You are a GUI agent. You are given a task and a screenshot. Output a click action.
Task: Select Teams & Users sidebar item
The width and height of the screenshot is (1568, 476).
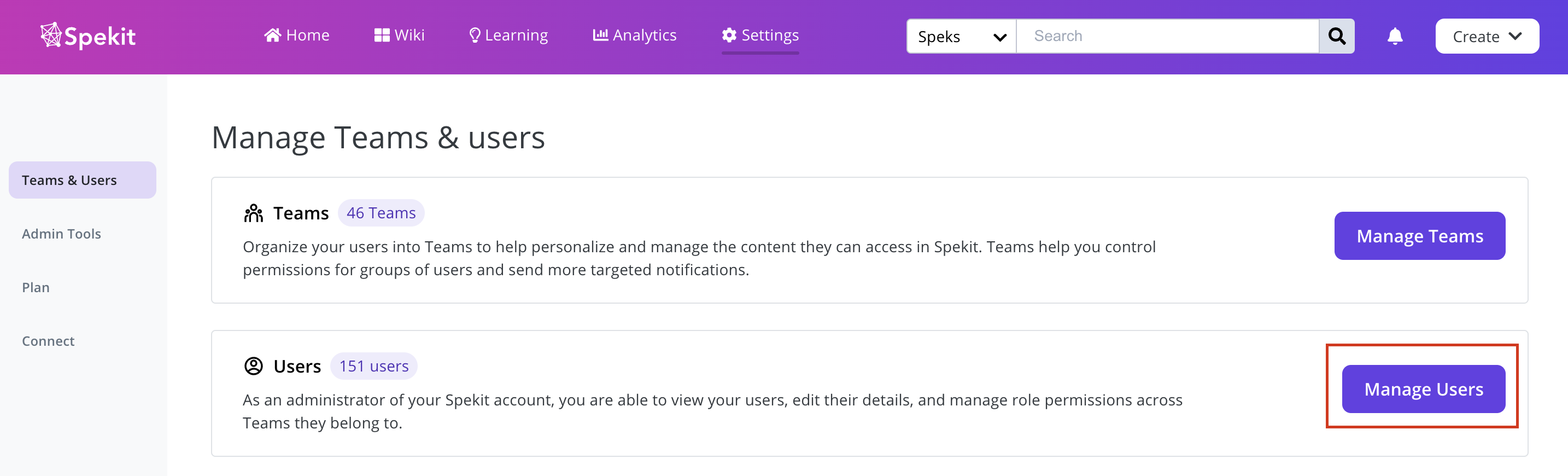82,181
